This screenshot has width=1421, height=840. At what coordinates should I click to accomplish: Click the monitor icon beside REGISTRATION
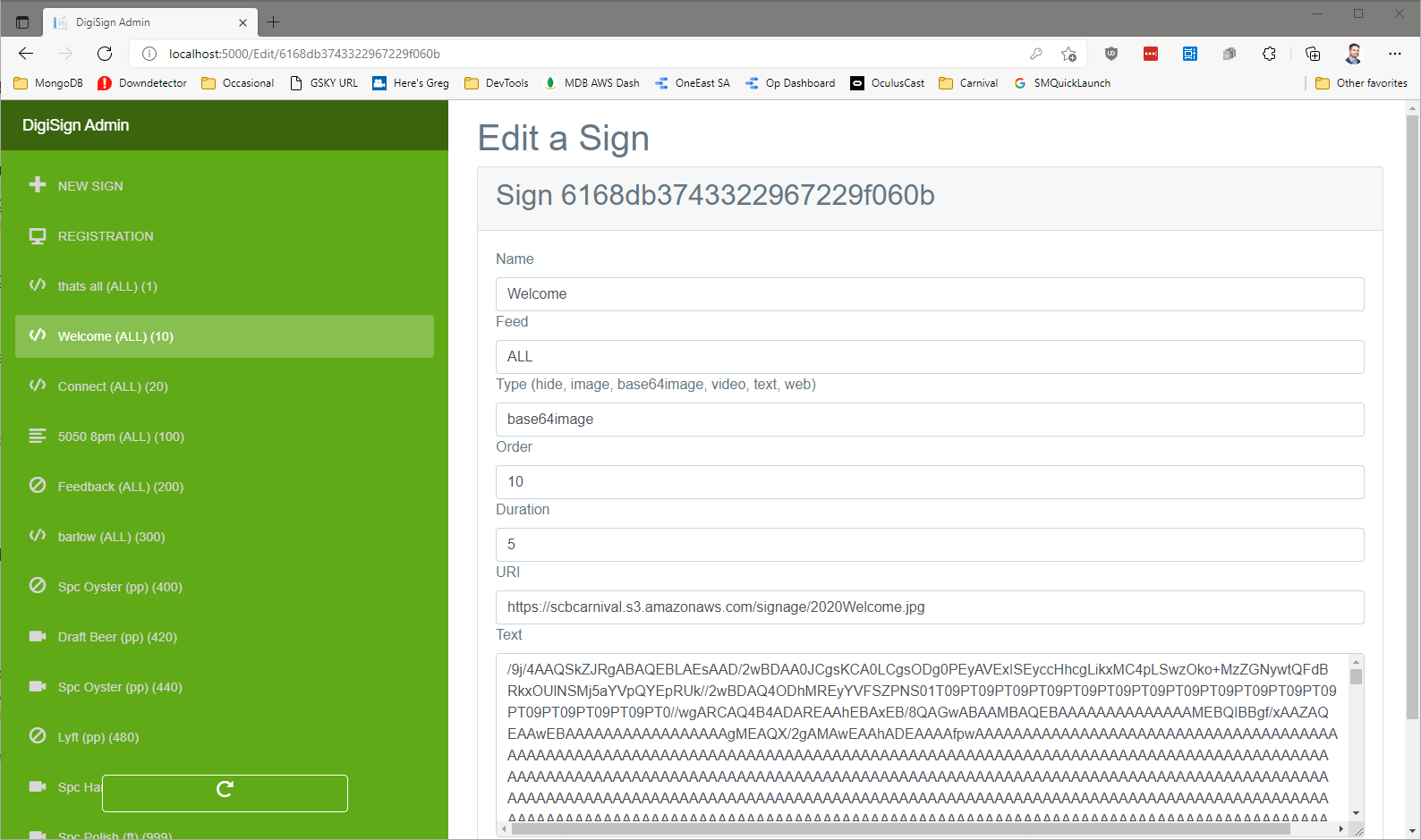37,236
